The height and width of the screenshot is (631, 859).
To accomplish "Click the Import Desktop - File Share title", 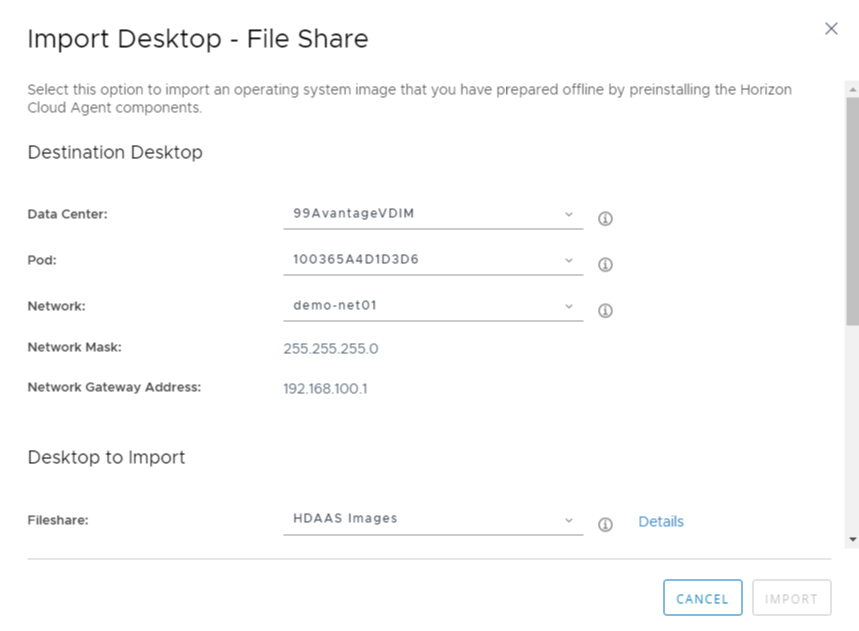I will pos(197,39).
